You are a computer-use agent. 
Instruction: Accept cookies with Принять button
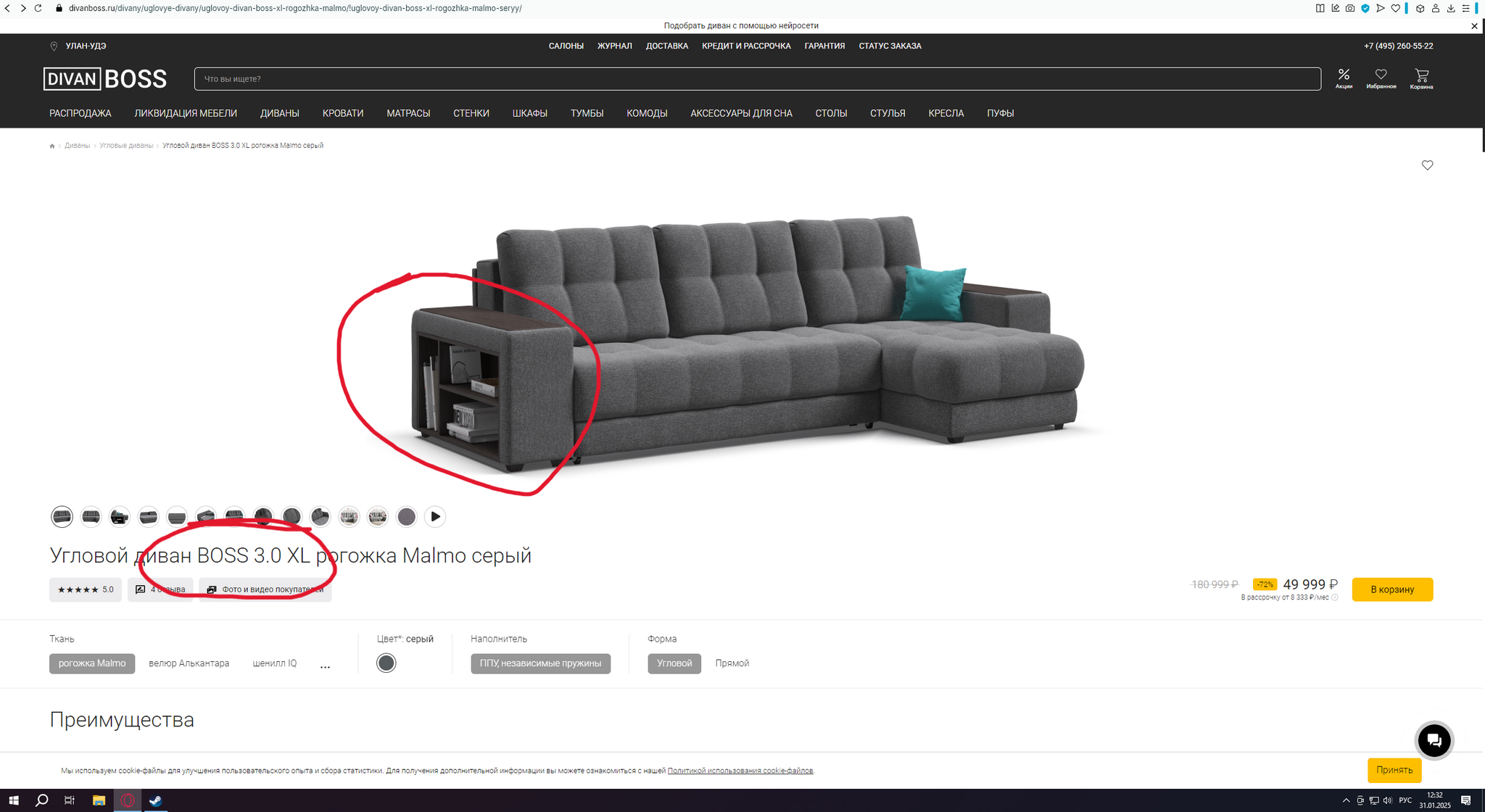click(1394, 770)
